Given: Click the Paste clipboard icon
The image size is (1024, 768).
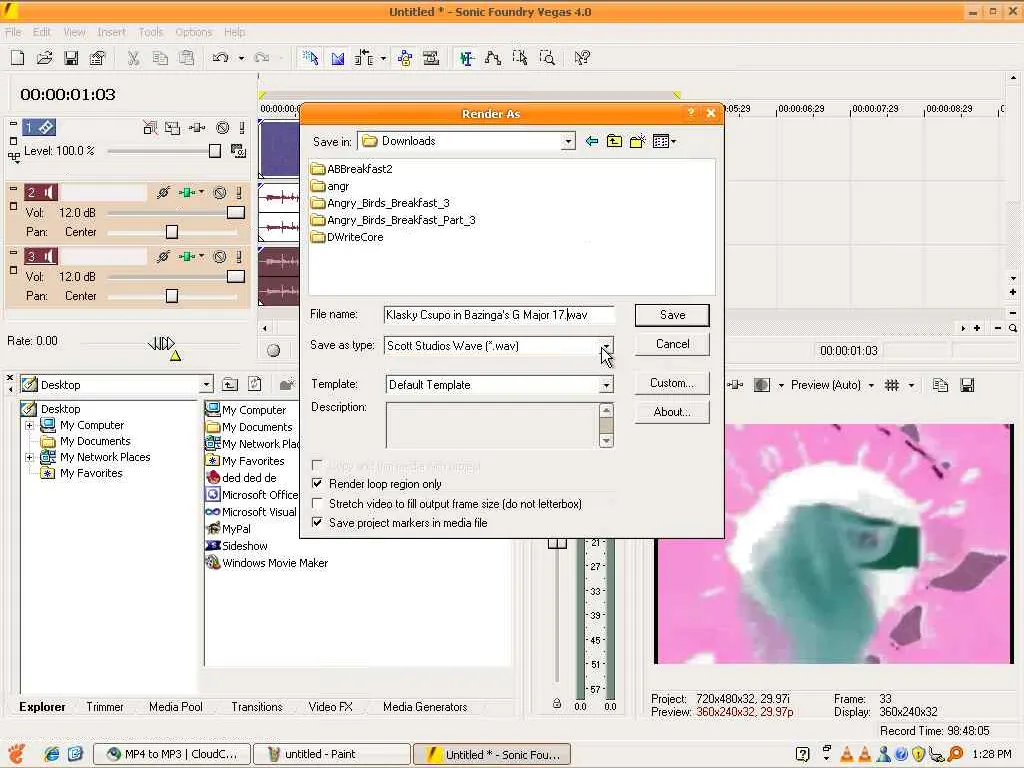Looking at the screenshot, I should click(x=186, y=58).
